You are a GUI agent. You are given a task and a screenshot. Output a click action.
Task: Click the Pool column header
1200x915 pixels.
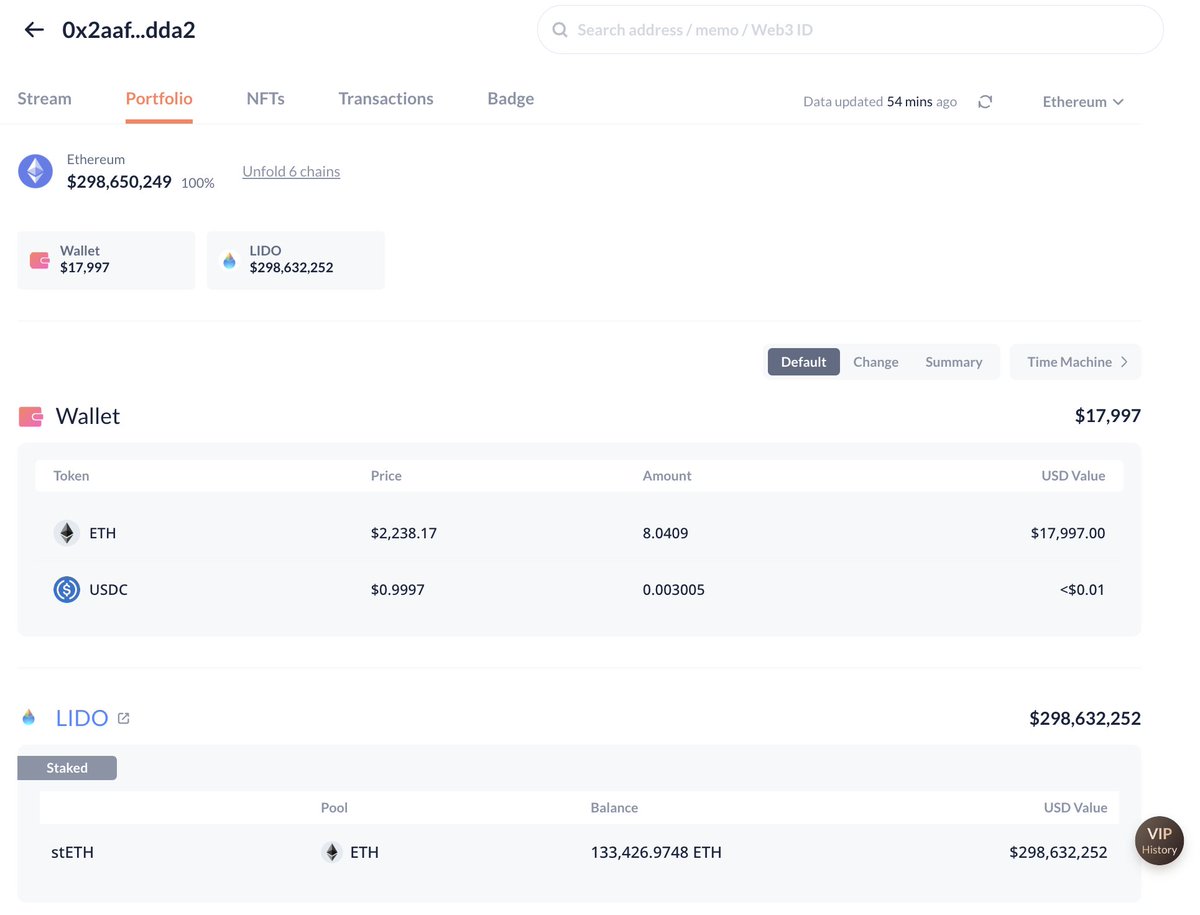click(x=334, y=807)
